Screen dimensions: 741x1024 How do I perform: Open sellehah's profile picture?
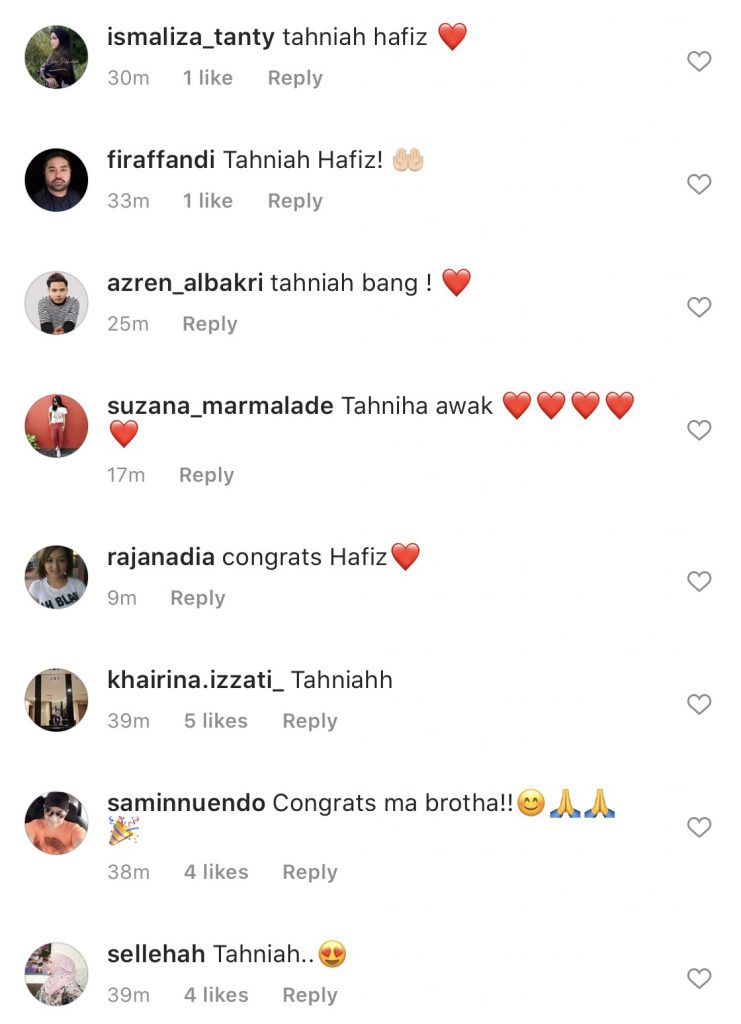pos(56,974)
